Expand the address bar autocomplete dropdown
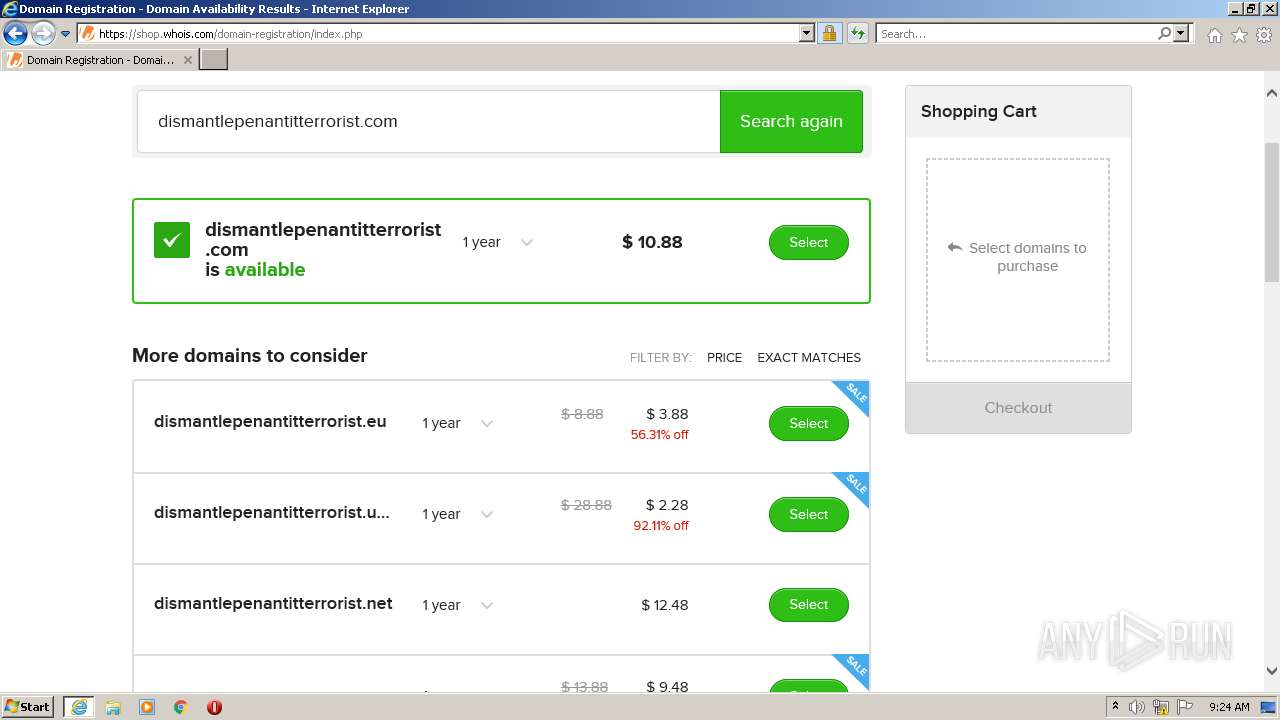The image size is (1280, 720). point(807,33)
